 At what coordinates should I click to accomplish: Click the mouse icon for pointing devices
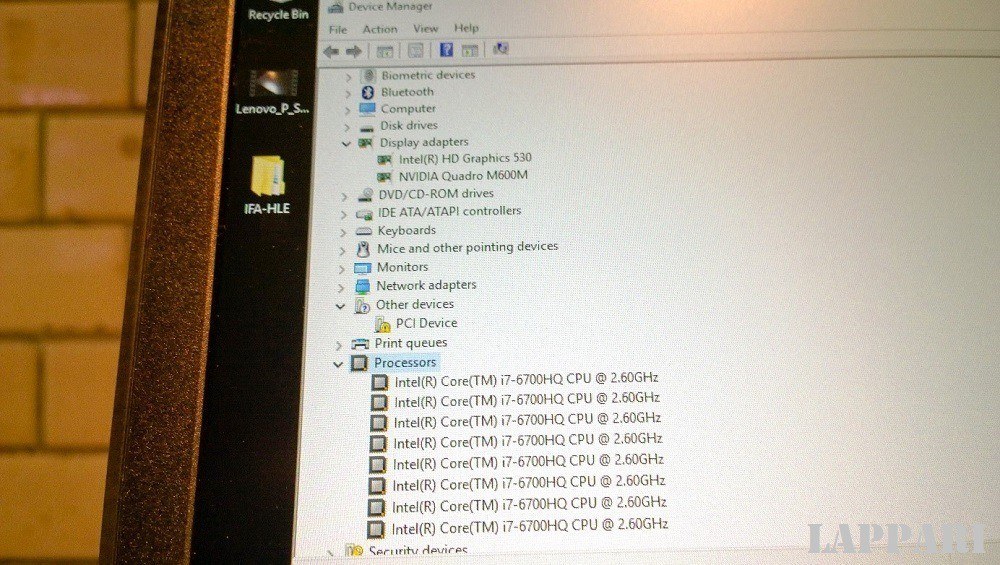363,249
